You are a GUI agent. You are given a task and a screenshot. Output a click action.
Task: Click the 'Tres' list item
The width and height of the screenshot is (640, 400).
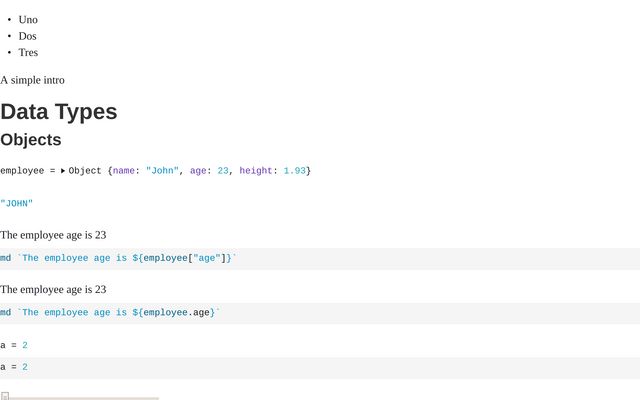pos(28,52)
